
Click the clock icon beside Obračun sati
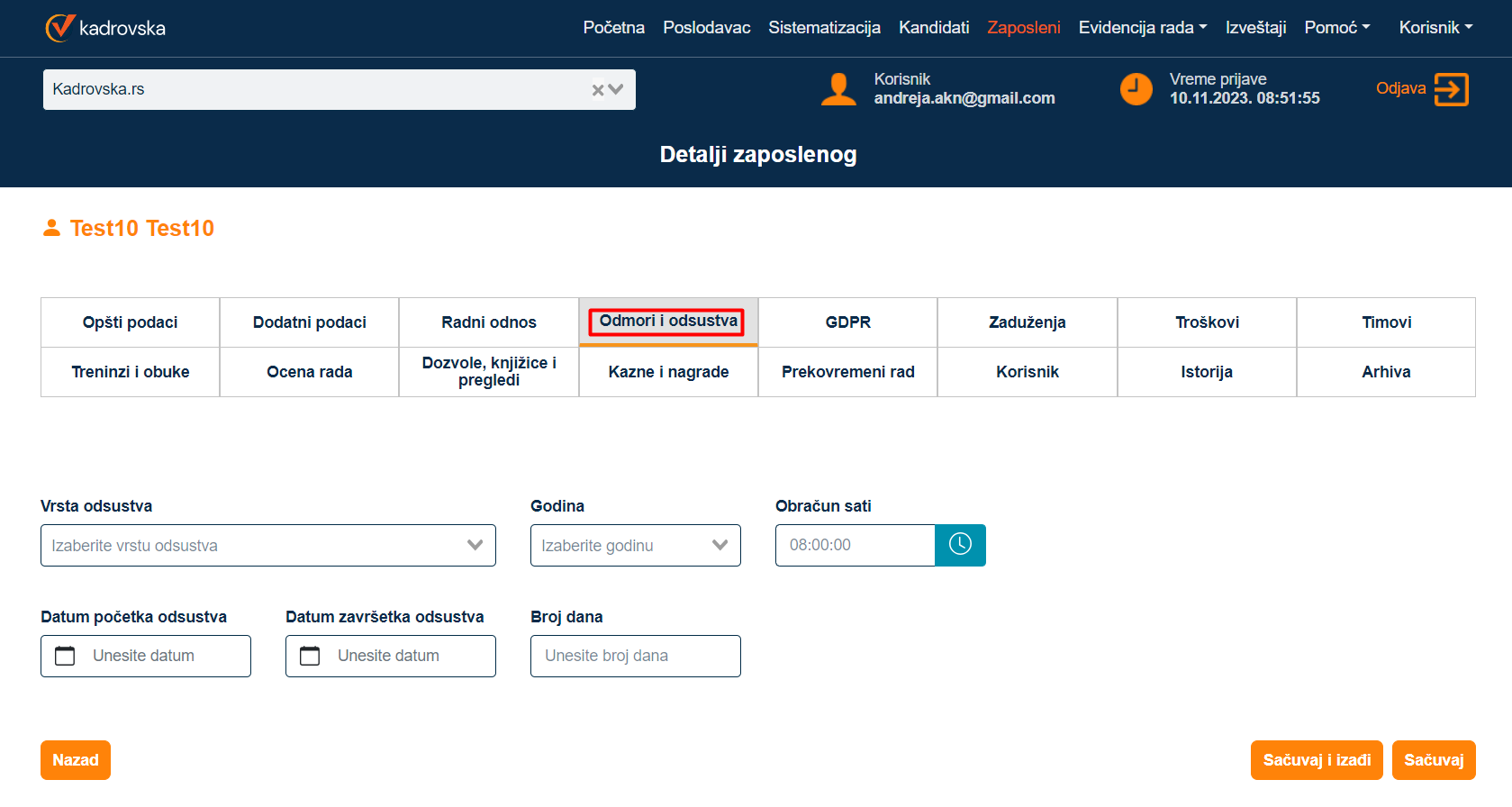(x=960, y=545)
